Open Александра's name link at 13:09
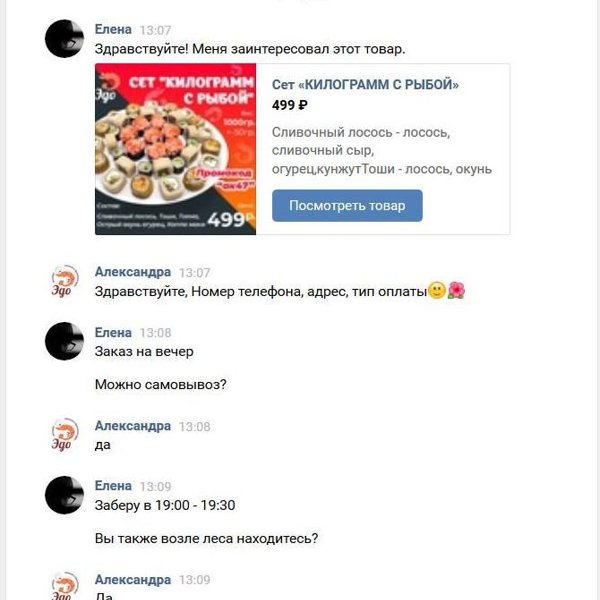This screenshot has height=600, width=600. tap(132, 580)
